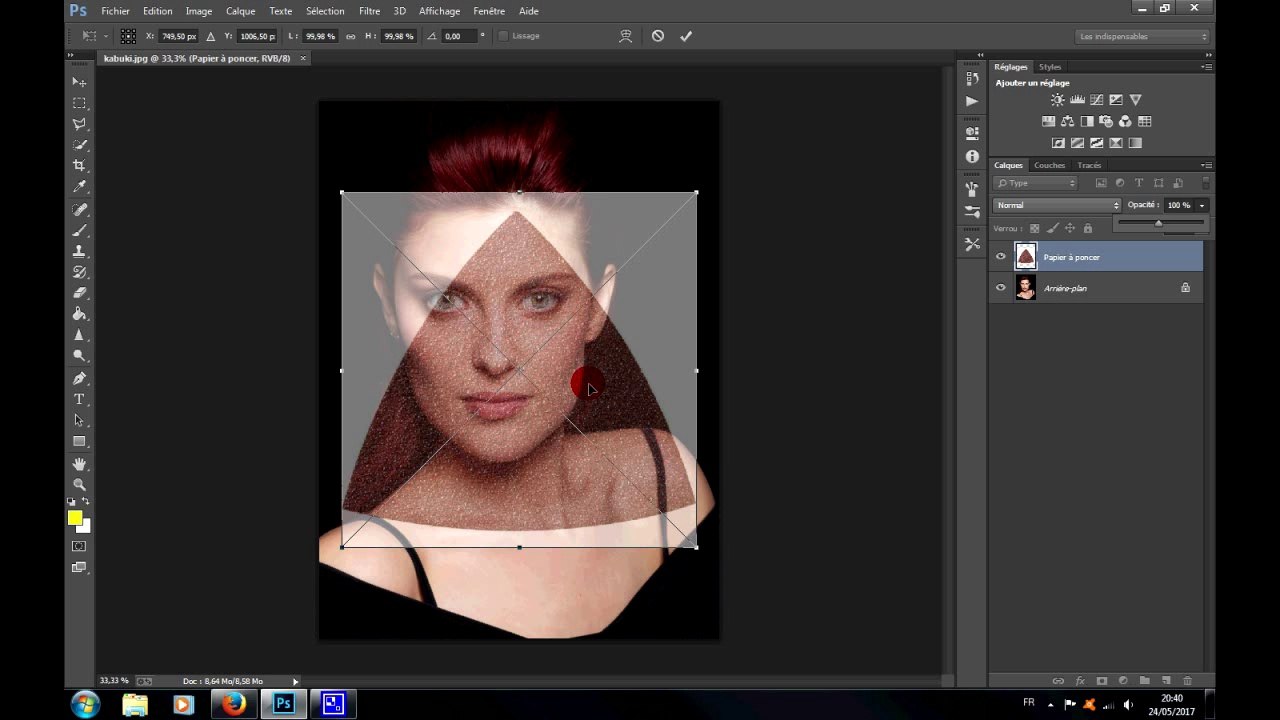Switch to the Styles tab
1280x720 pixels.
coord(1050,67)
